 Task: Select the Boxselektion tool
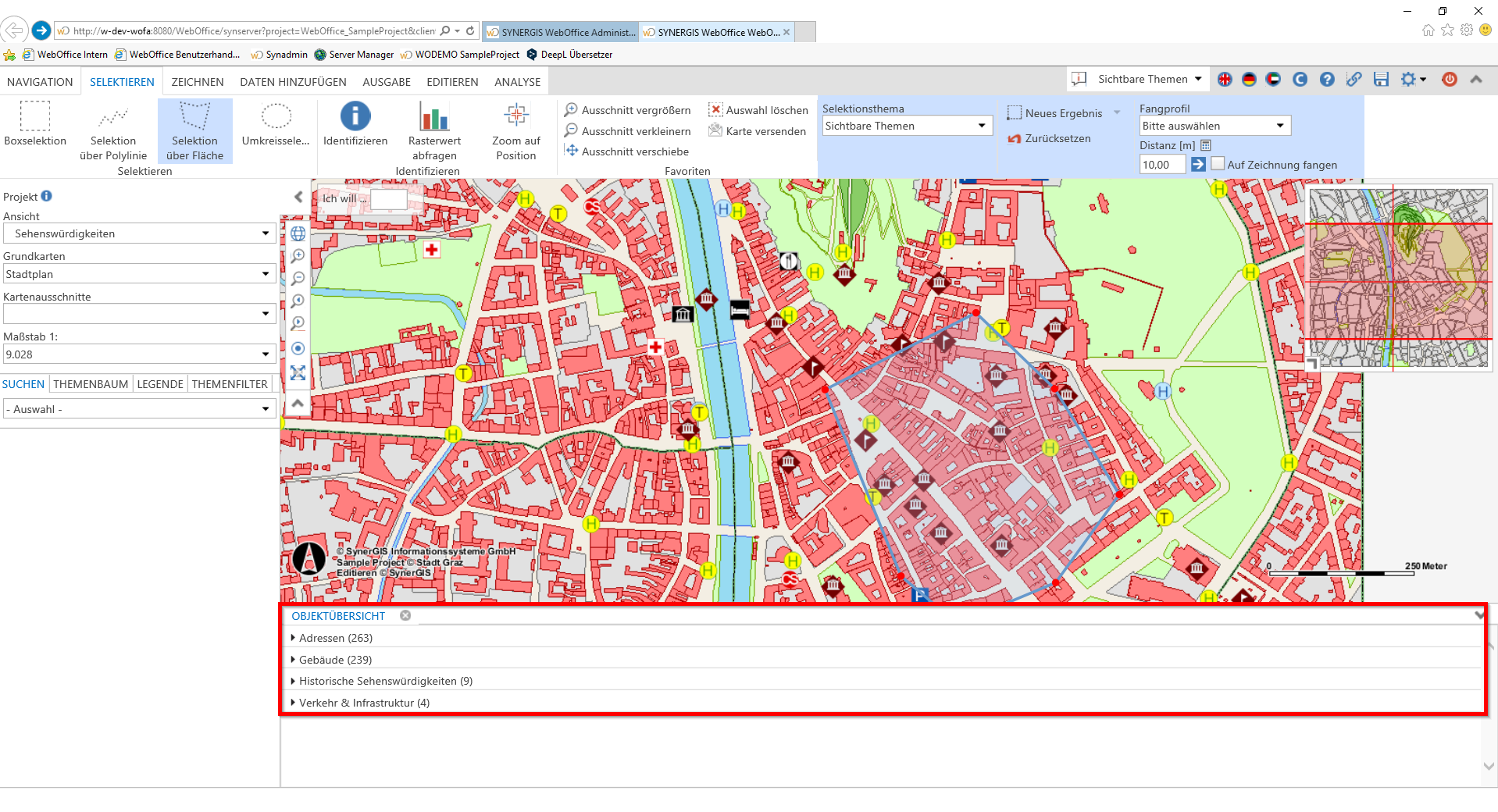35,123
